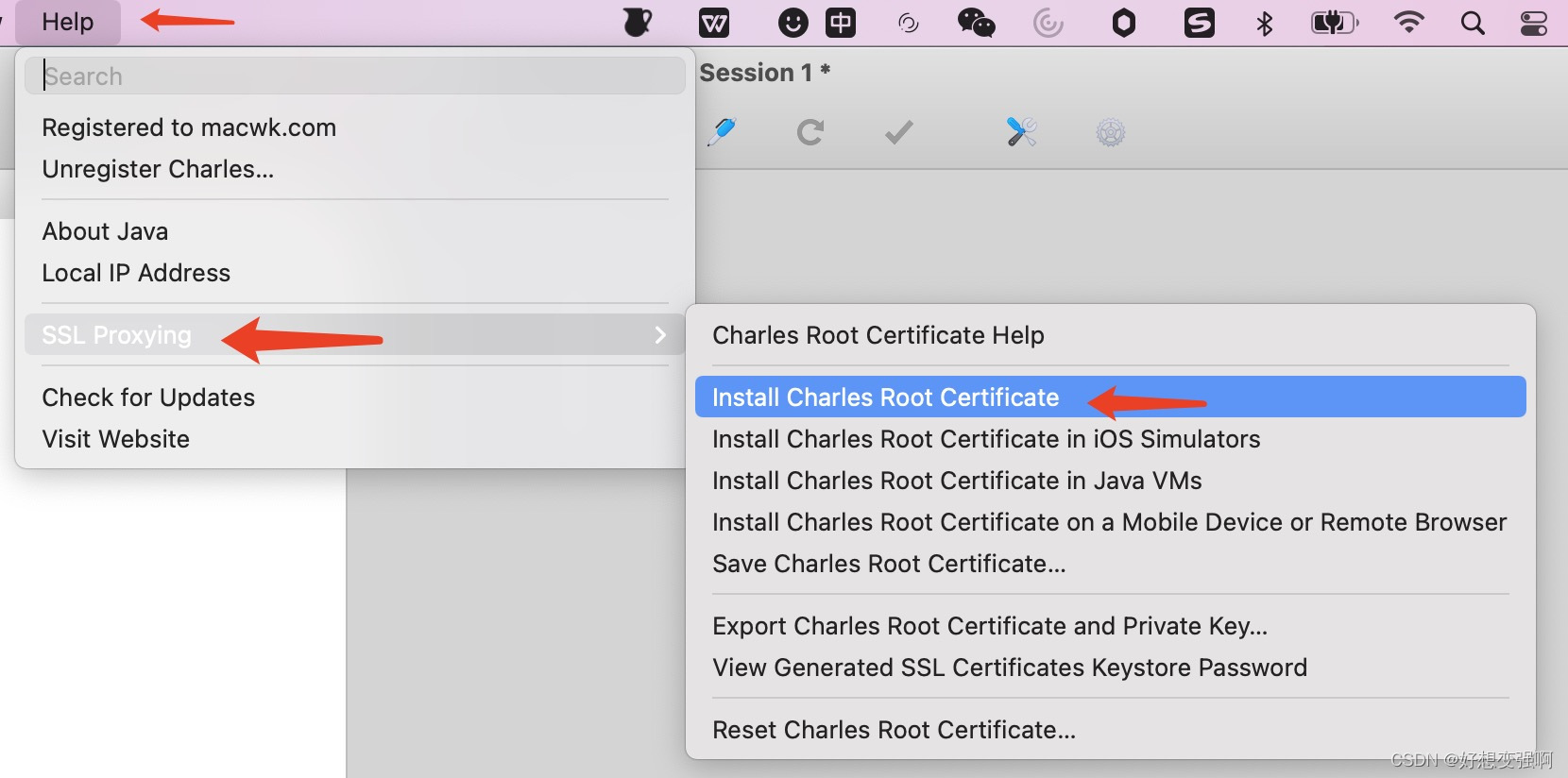1568x778 pixels.
Task: Click the battery charging status icon
Action: pyautogui.click(x=1335, y=23)
